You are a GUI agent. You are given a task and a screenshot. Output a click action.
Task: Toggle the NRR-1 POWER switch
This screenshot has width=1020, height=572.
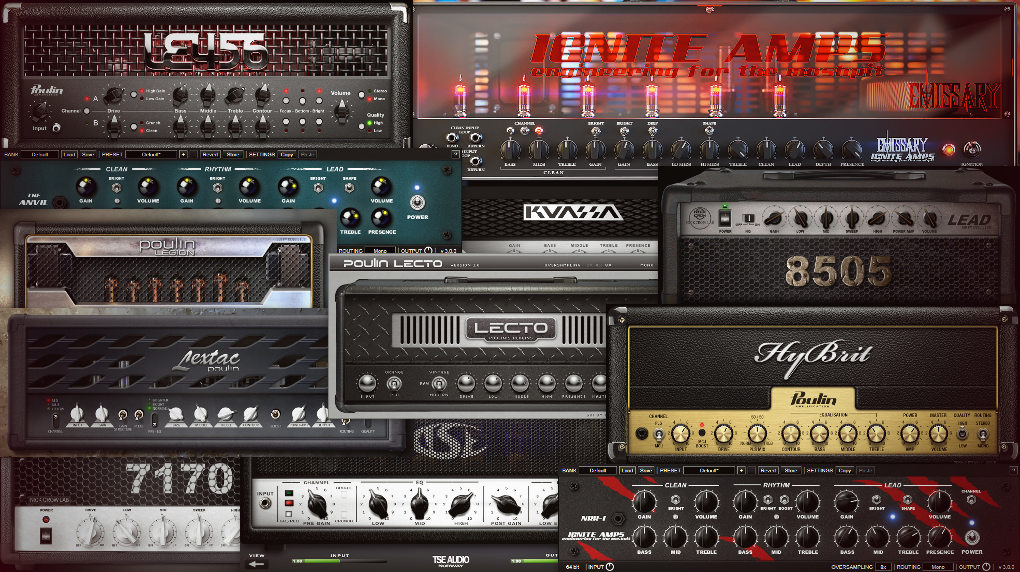click(x=972, y=538)
